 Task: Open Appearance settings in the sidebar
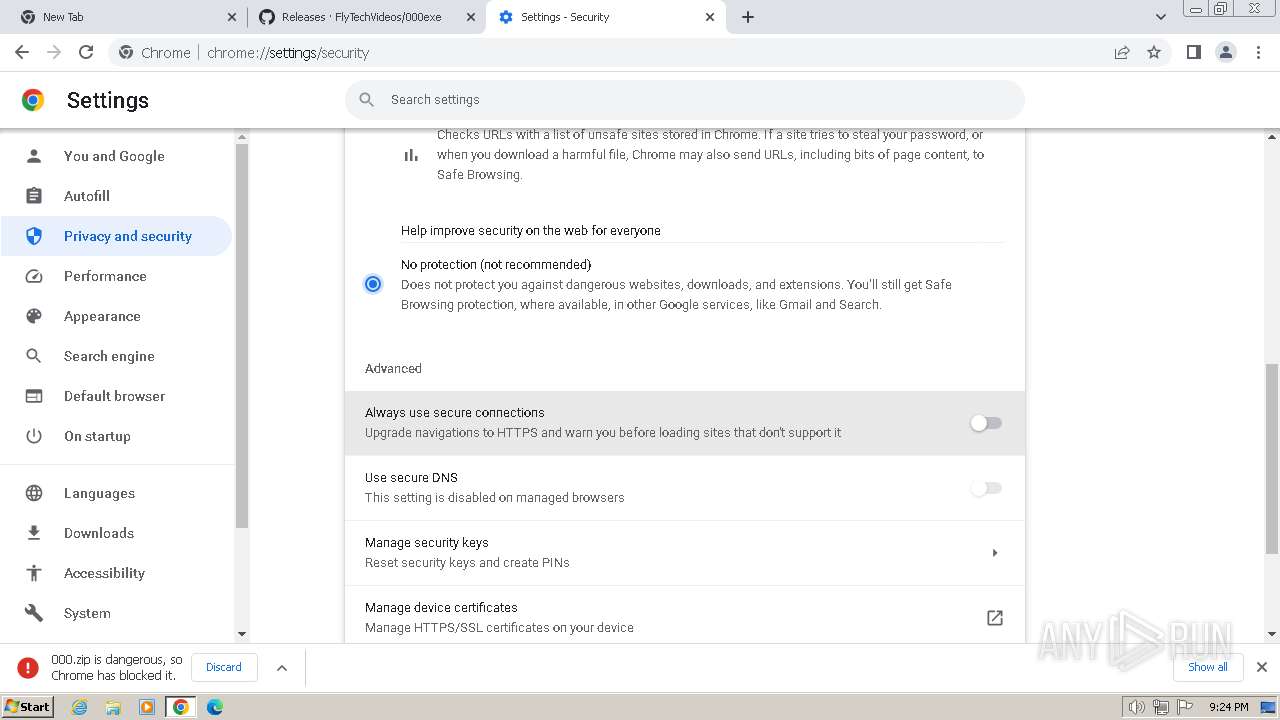(102, 316)
